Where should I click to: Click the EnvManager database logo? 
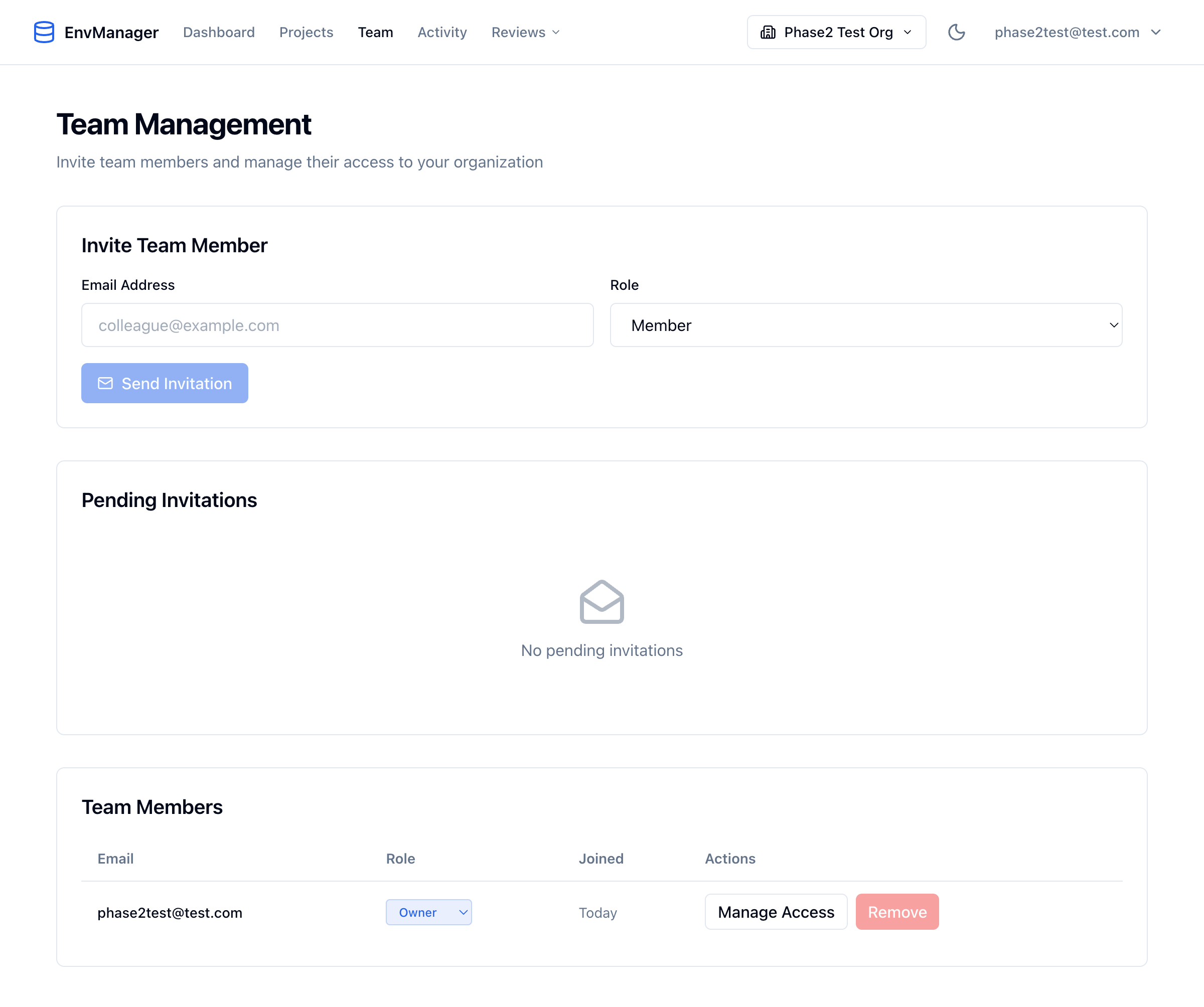point(44,32)
